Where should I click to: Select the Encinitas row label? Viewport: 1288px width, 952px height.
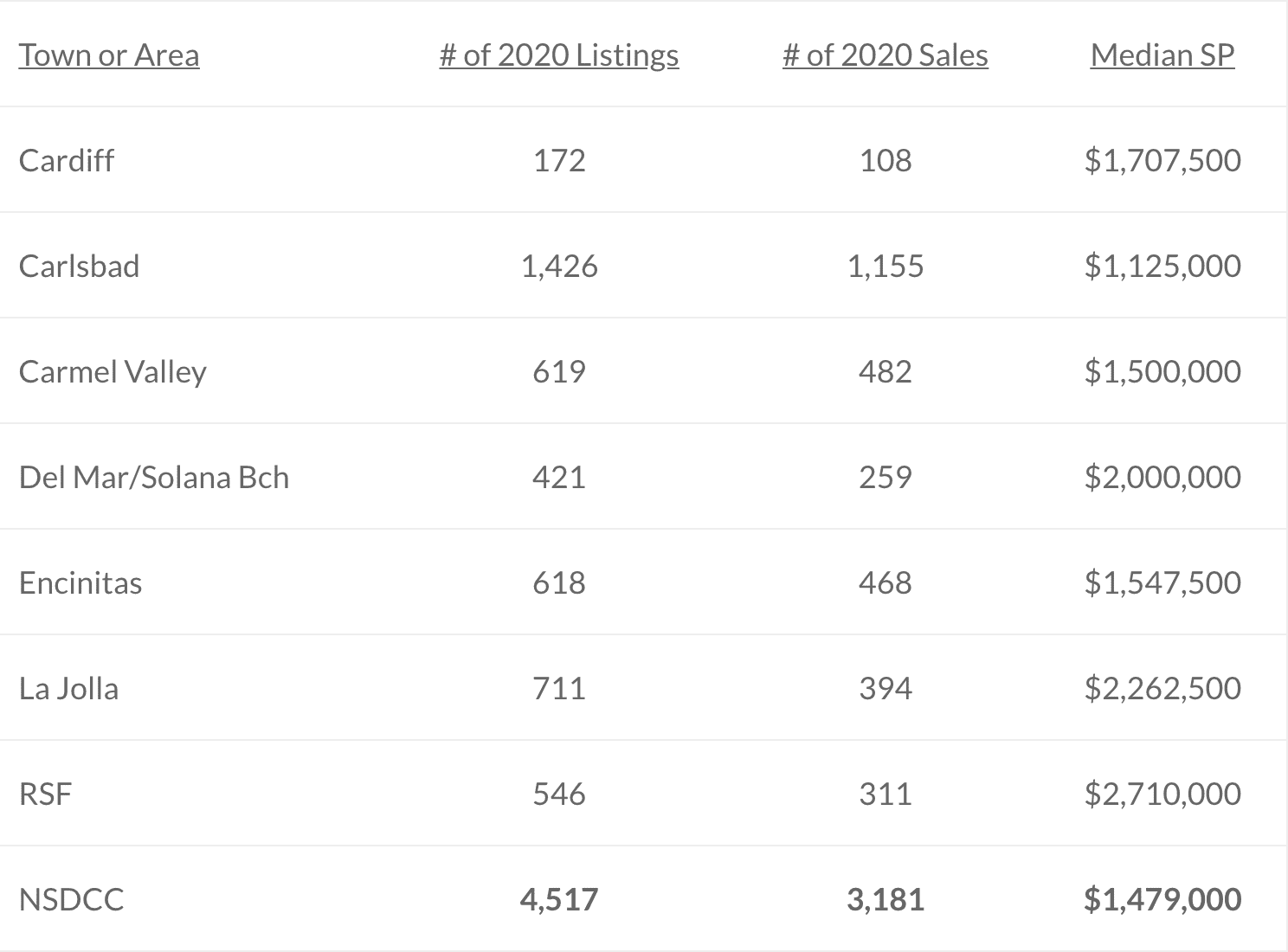tap(80, 583)
